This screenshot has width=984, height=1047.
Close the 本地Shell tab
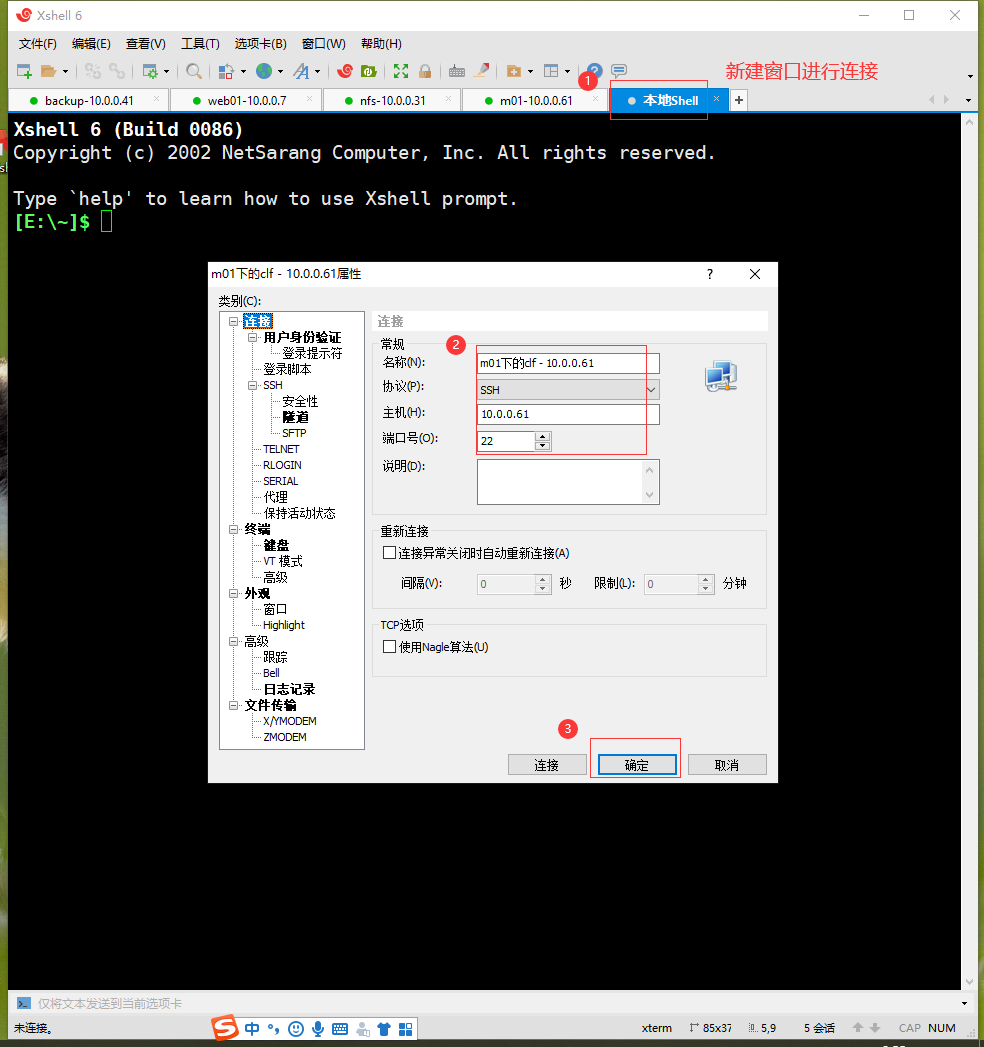[x=716, y=99]
